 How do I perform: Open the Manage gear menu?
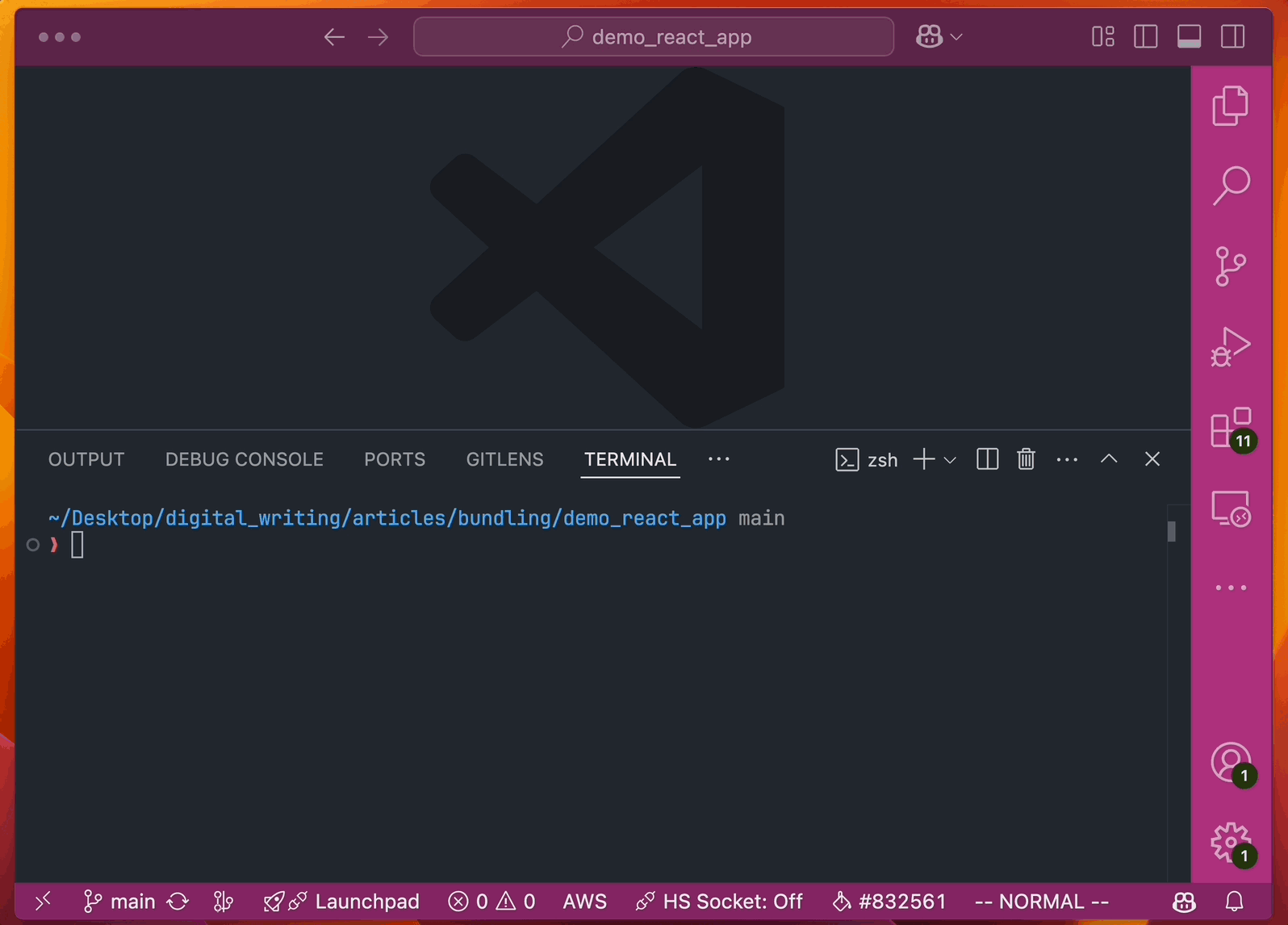click(1231, 843)
